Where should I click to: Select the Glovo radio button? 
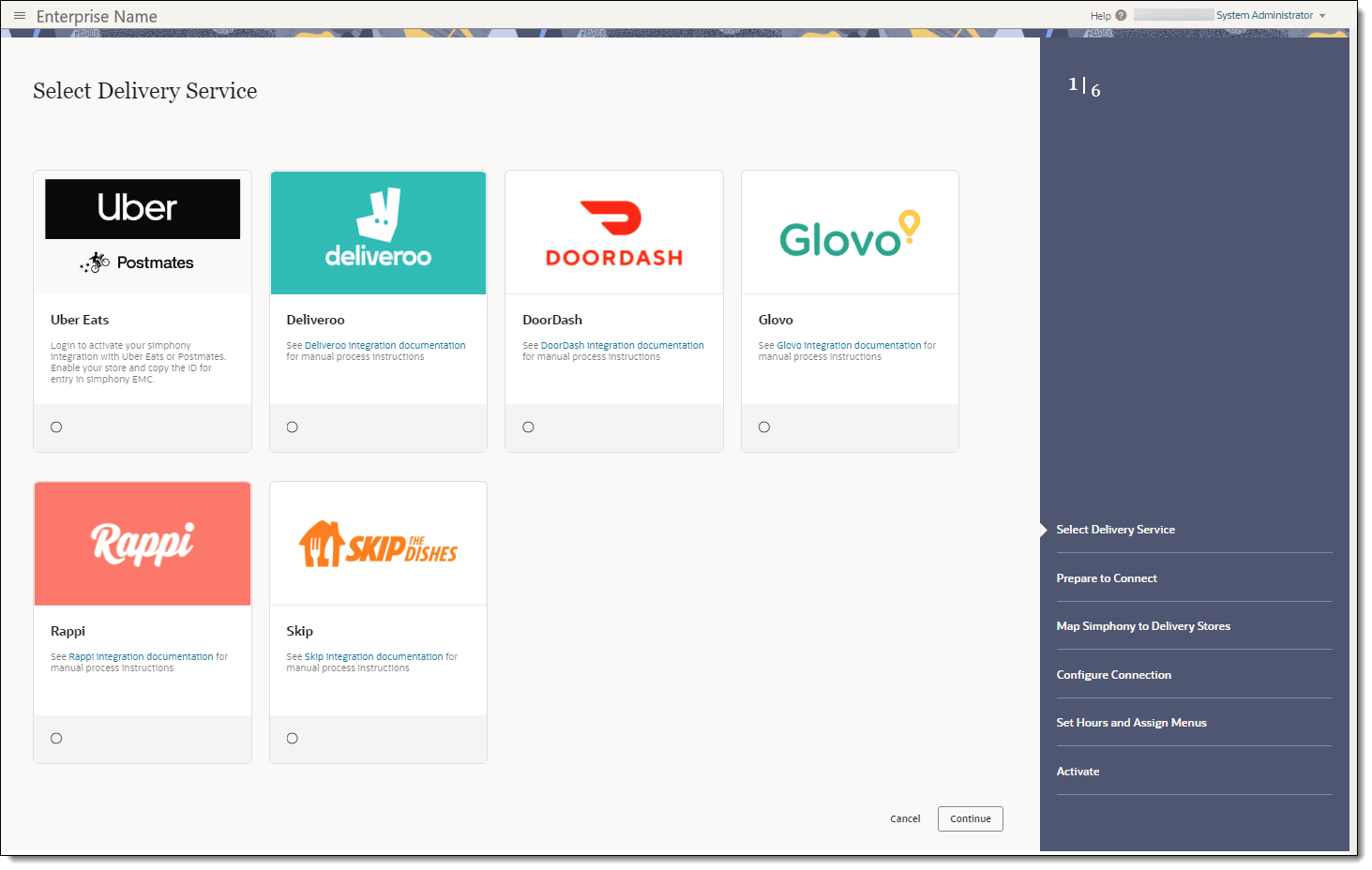pyautogui.click(x=764, y=427)
